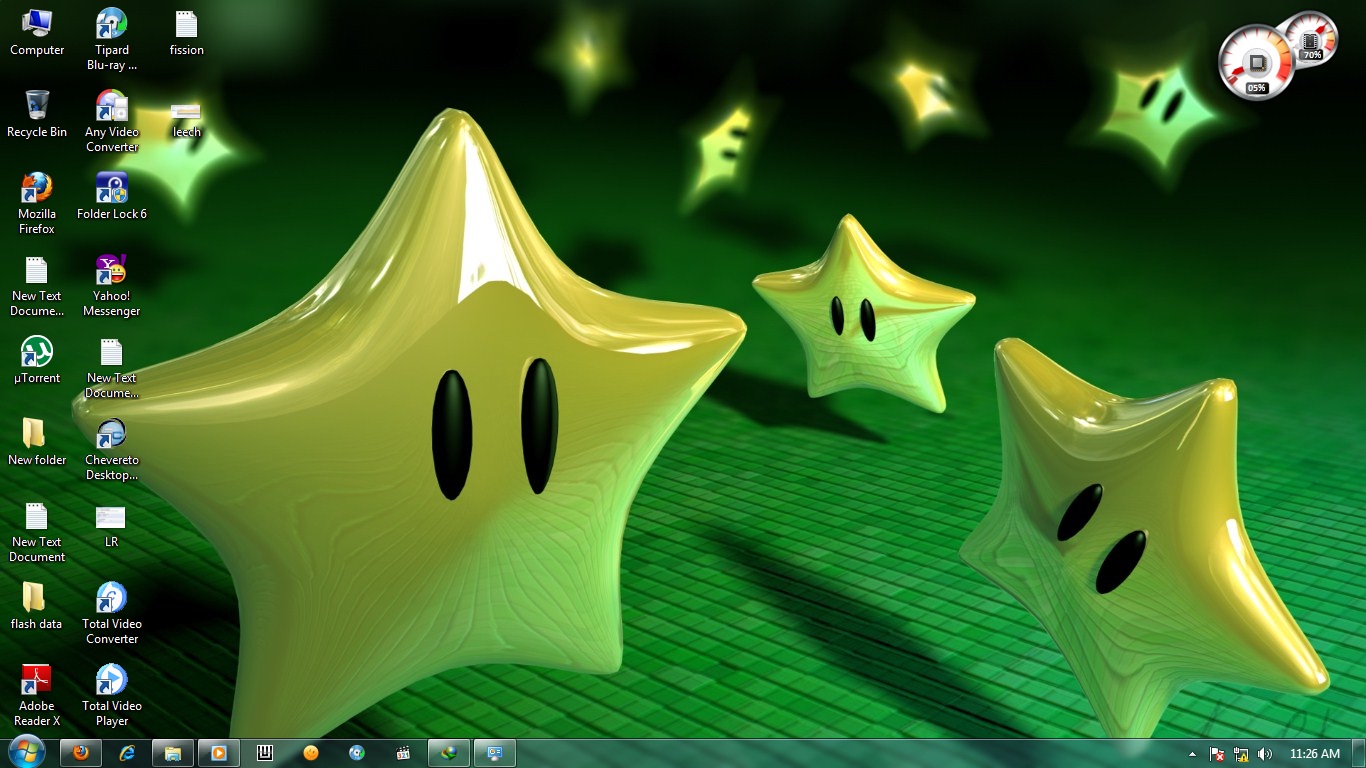The width and height of the screenshot is (1366, 768).
Task: Click the Folder Lock 6 shortcut
Action: 111,189
